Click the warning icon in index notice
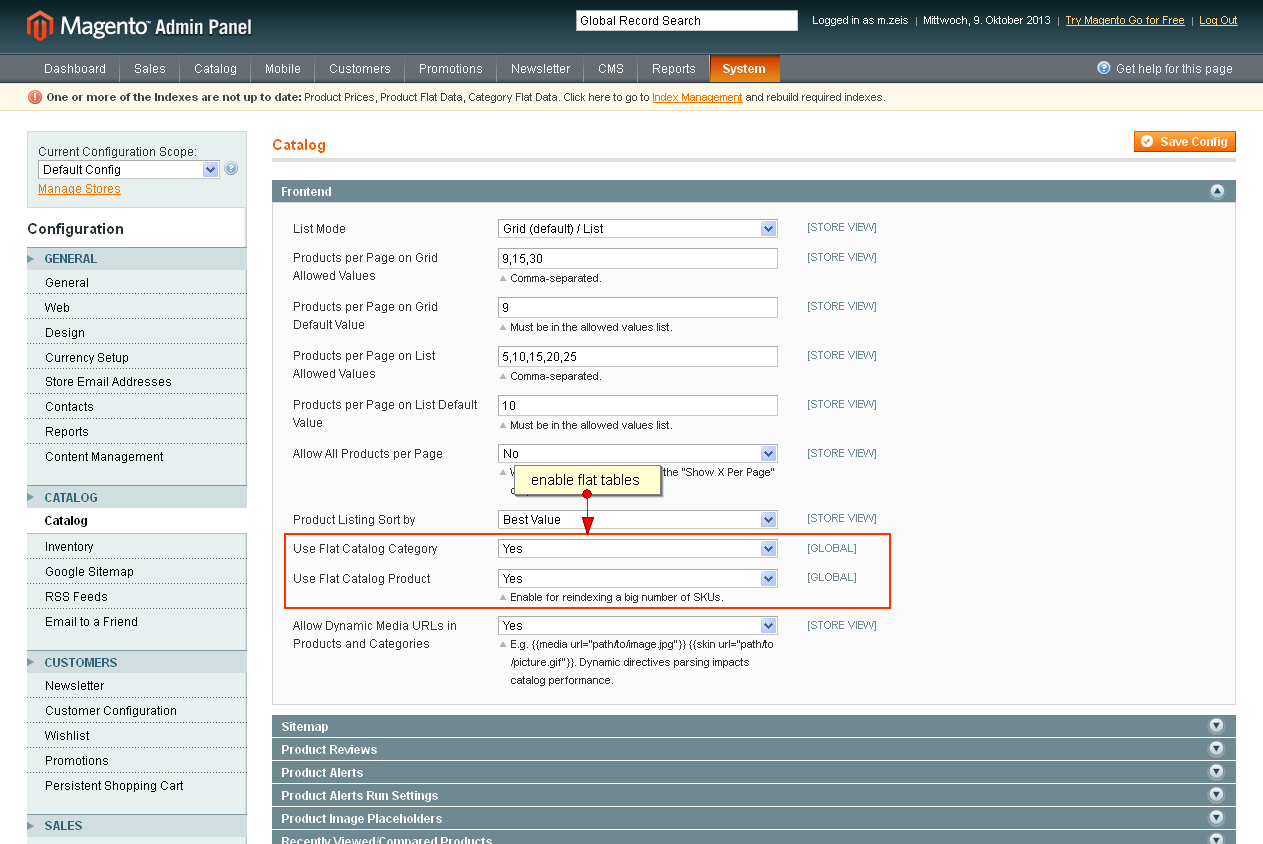 click(x=35, y=97)
